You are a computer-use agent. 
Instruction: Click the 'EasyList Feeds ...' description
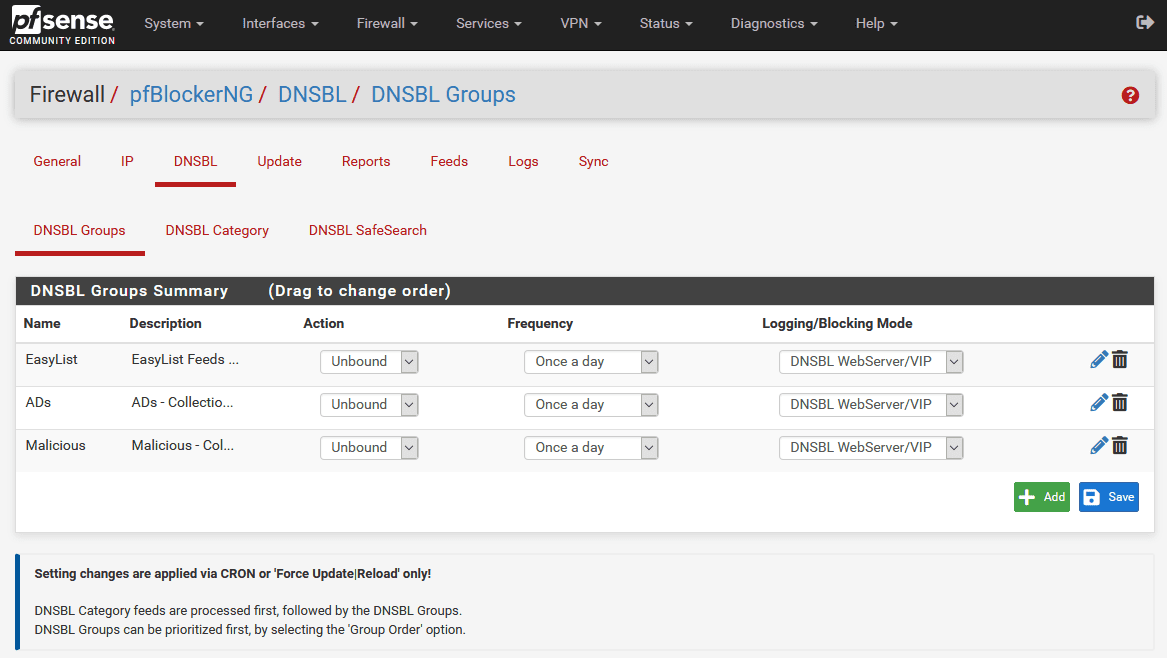pyautogui.click(x=185, y=360)
